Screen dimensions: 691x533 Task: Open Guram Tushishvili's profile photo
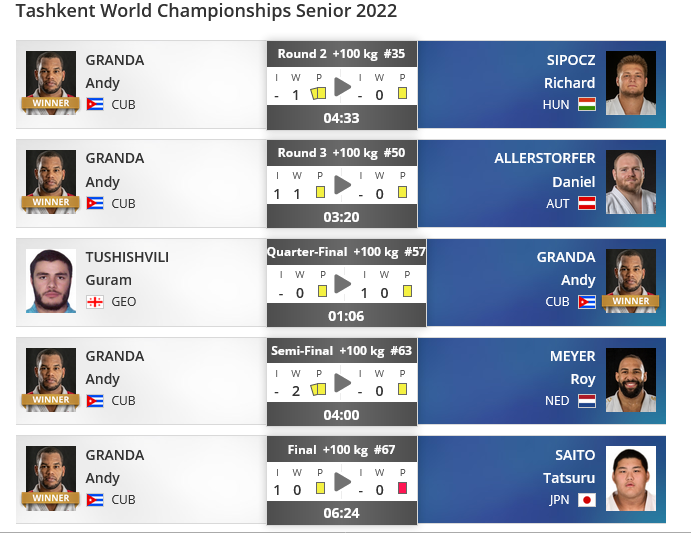pos(51,281)
